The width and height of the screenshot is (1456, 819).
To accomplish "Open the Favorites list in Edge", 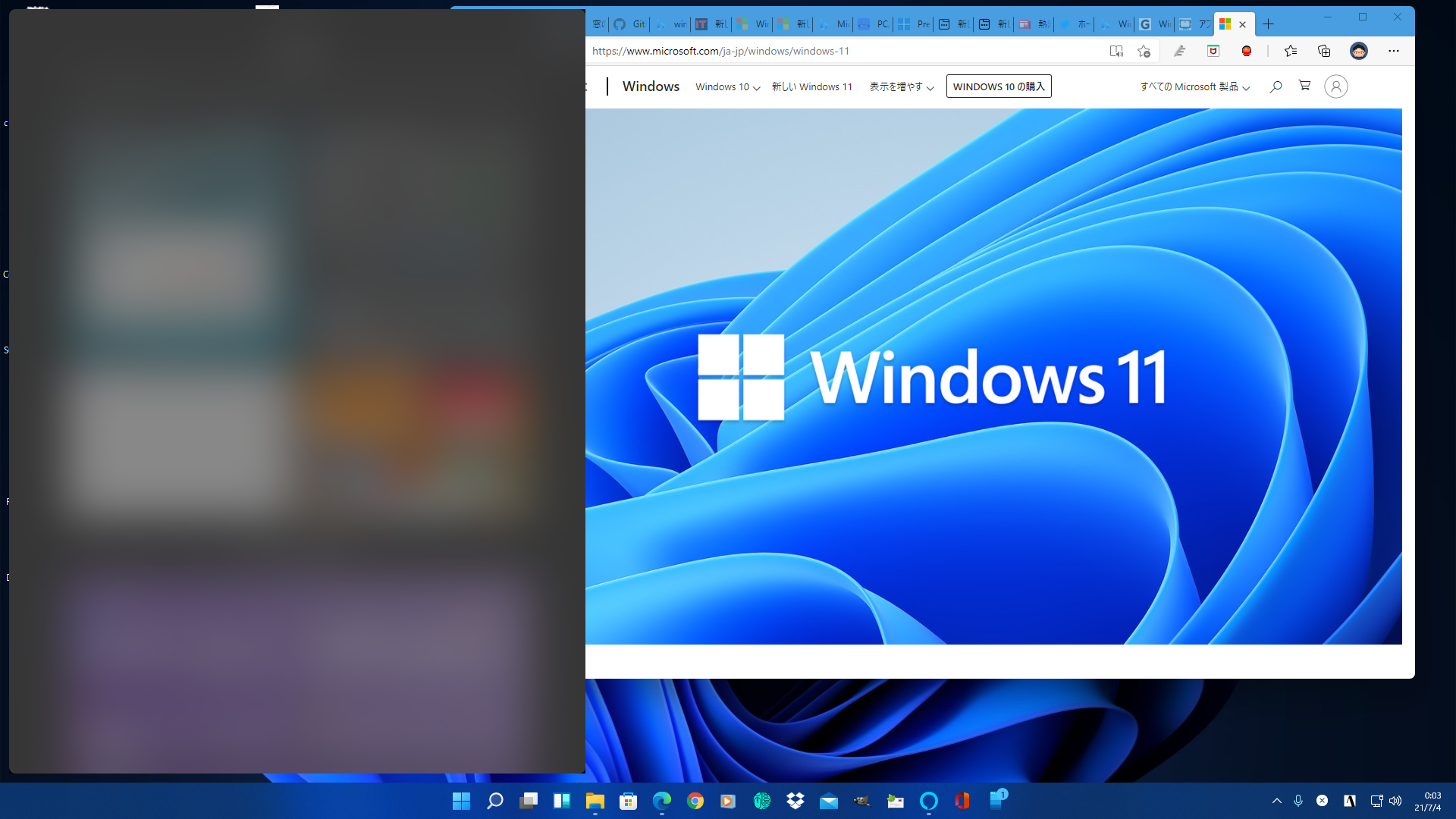I will [1291, 51].
